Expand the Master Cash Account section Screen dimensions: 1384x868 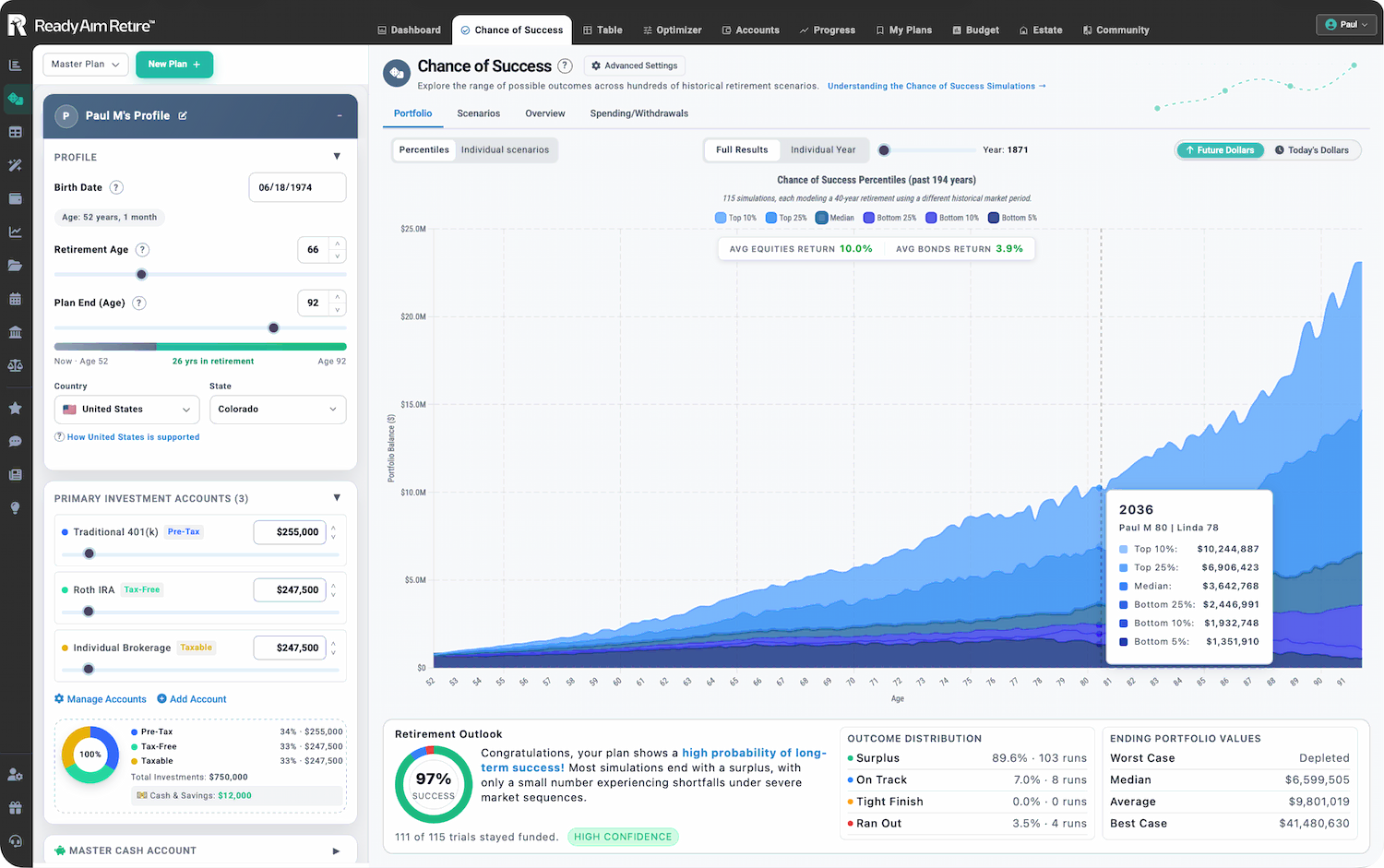tap(336, 850)
